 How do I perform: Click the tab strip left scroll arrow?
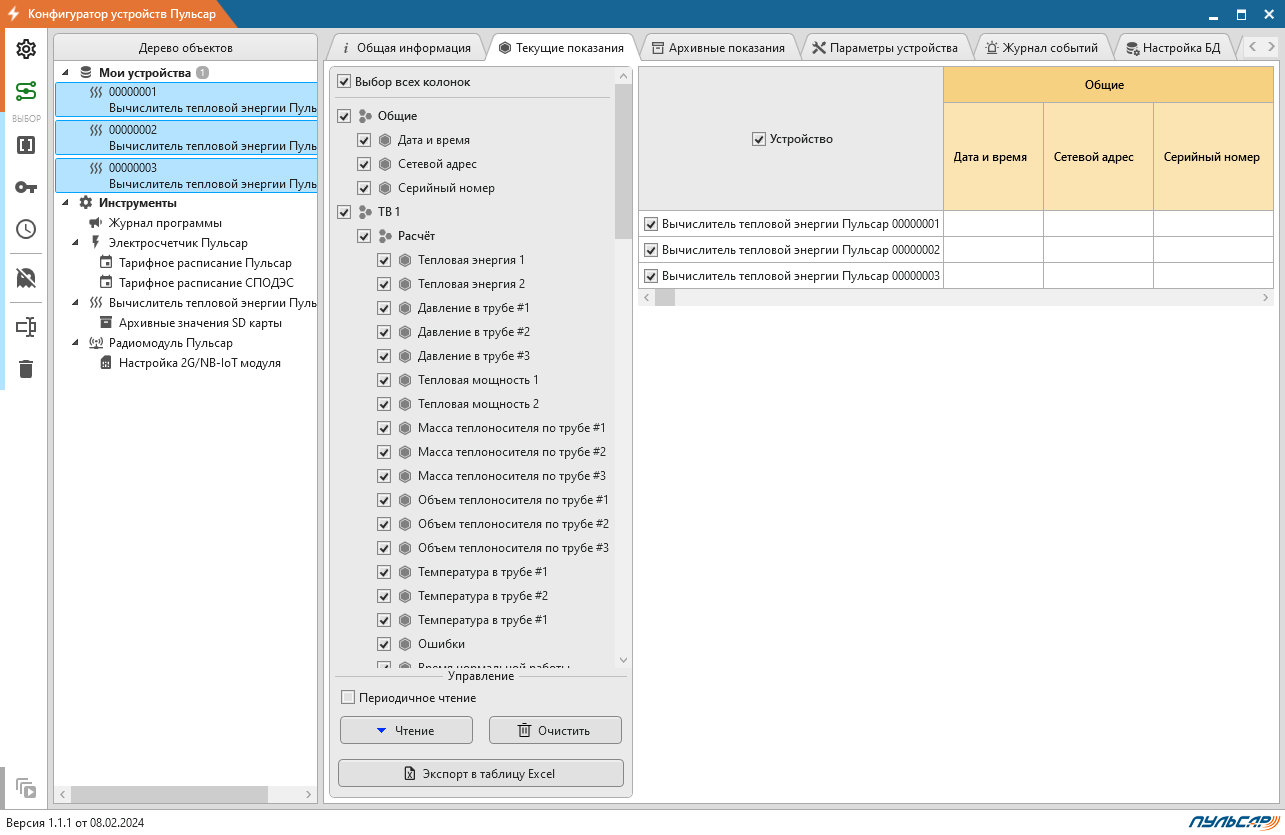[1251, 46]
